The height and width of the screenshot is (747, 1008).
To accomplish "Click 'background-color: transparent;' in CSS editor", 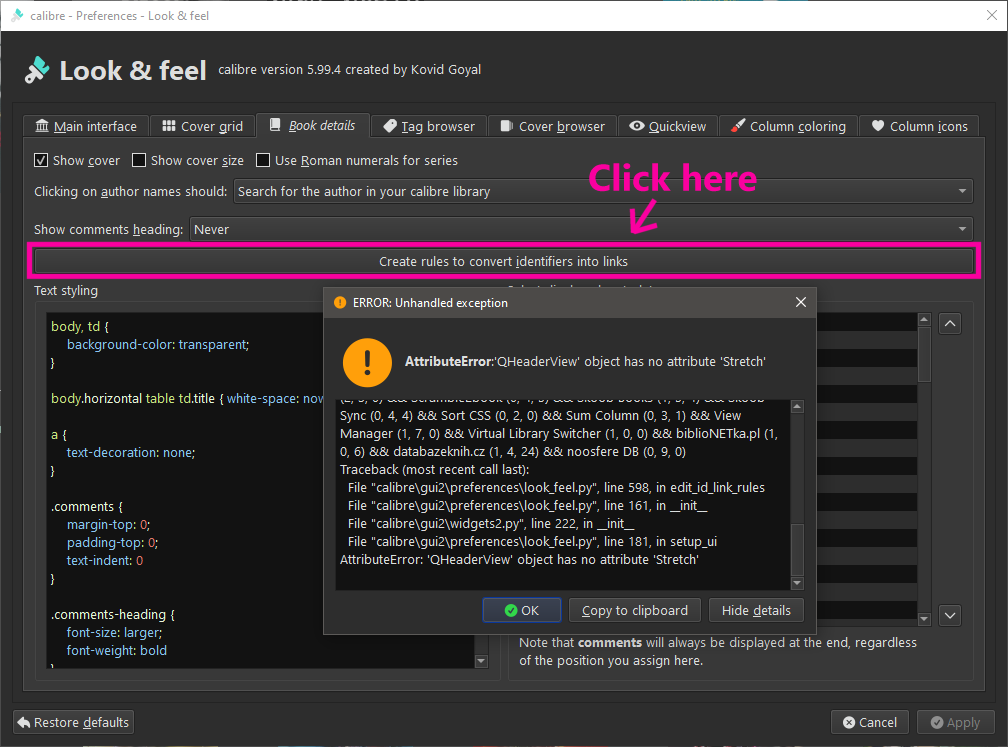I will (158, 345).
